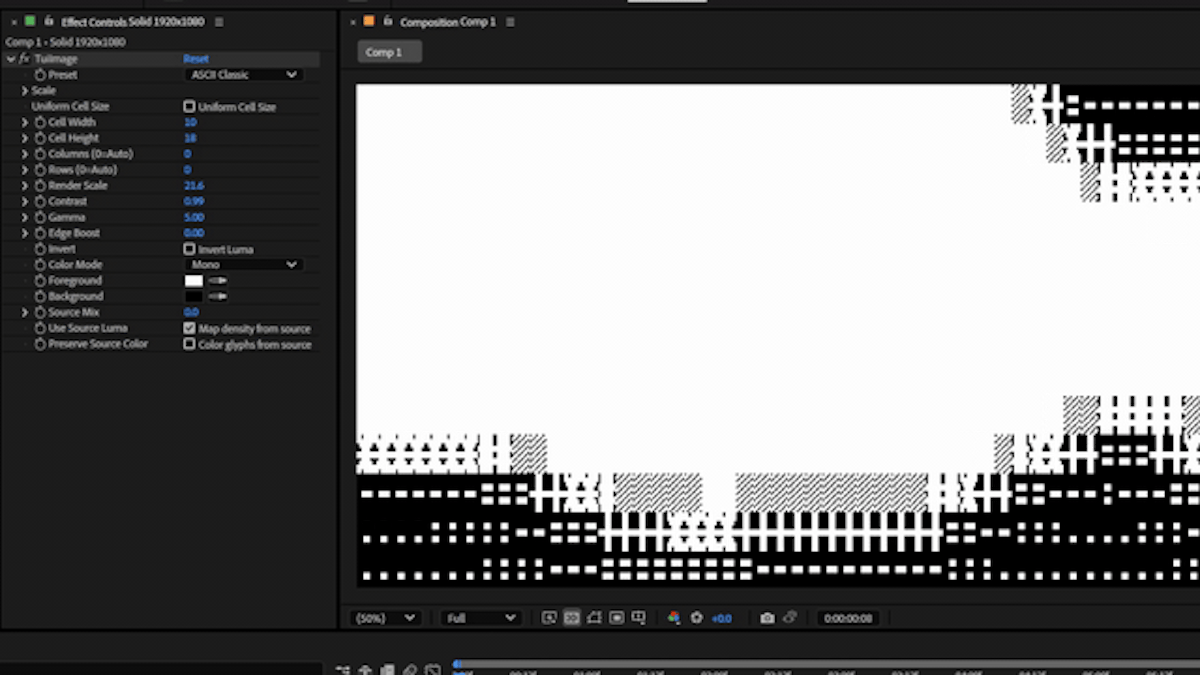Viewport: 1200px width, 675px height.
Task: Open the grid and guide options icon
Action: pyautogui.click(x=639, y=618)
